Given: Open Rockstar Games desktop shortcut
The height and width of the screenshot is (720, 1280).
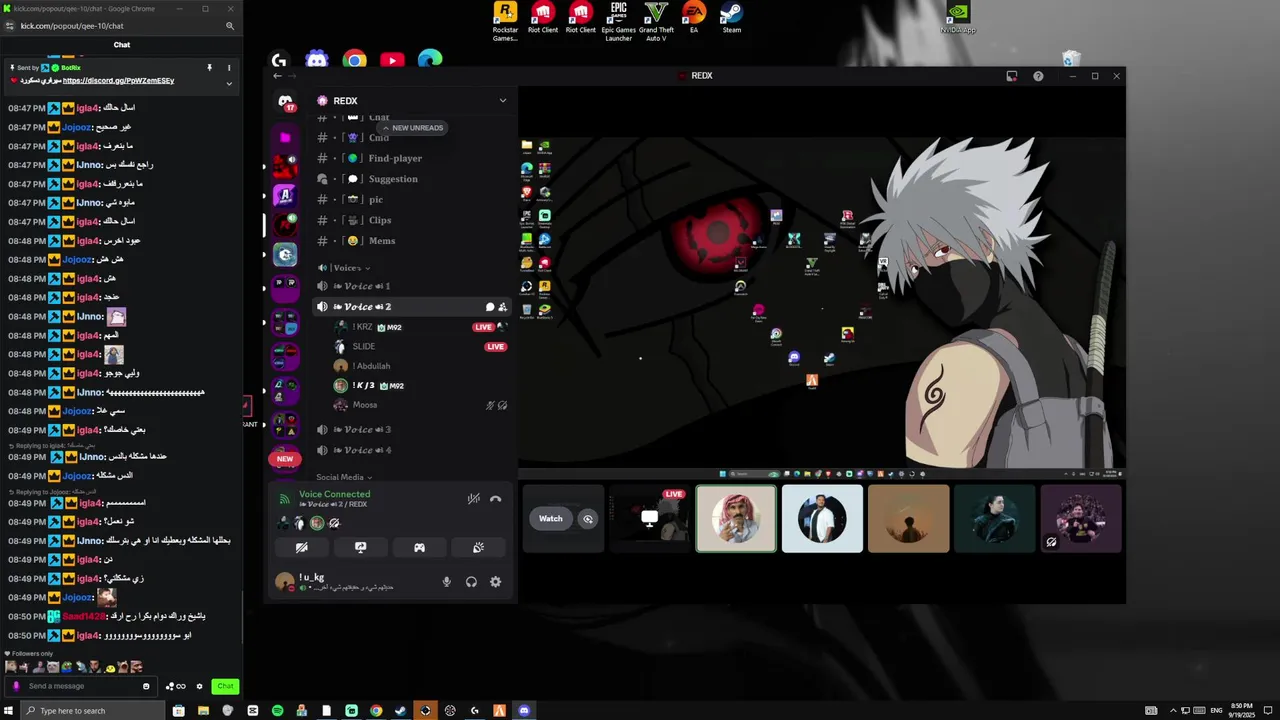Looking at the screenshot, I should (x=506, y=21).
